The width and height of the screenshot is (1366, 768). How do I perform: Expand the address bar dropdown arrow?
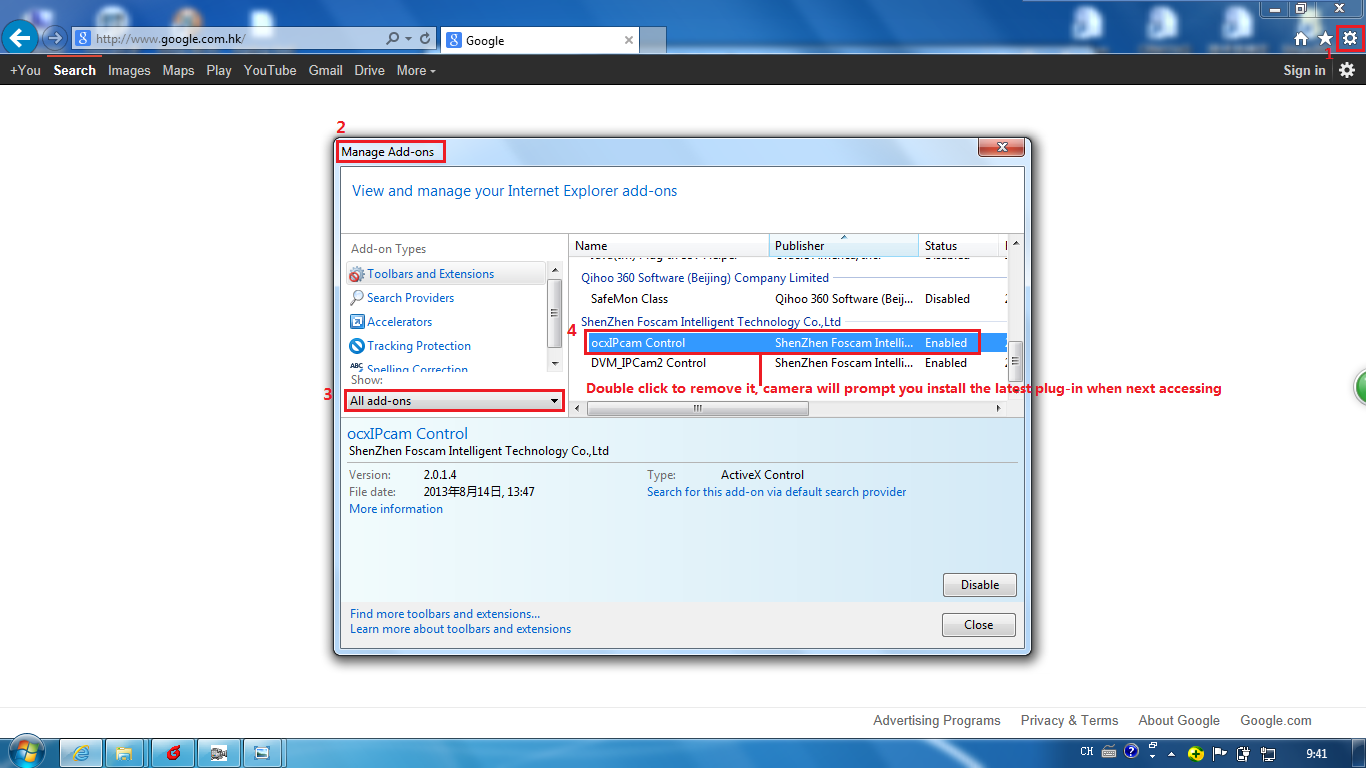coord(409,38)
